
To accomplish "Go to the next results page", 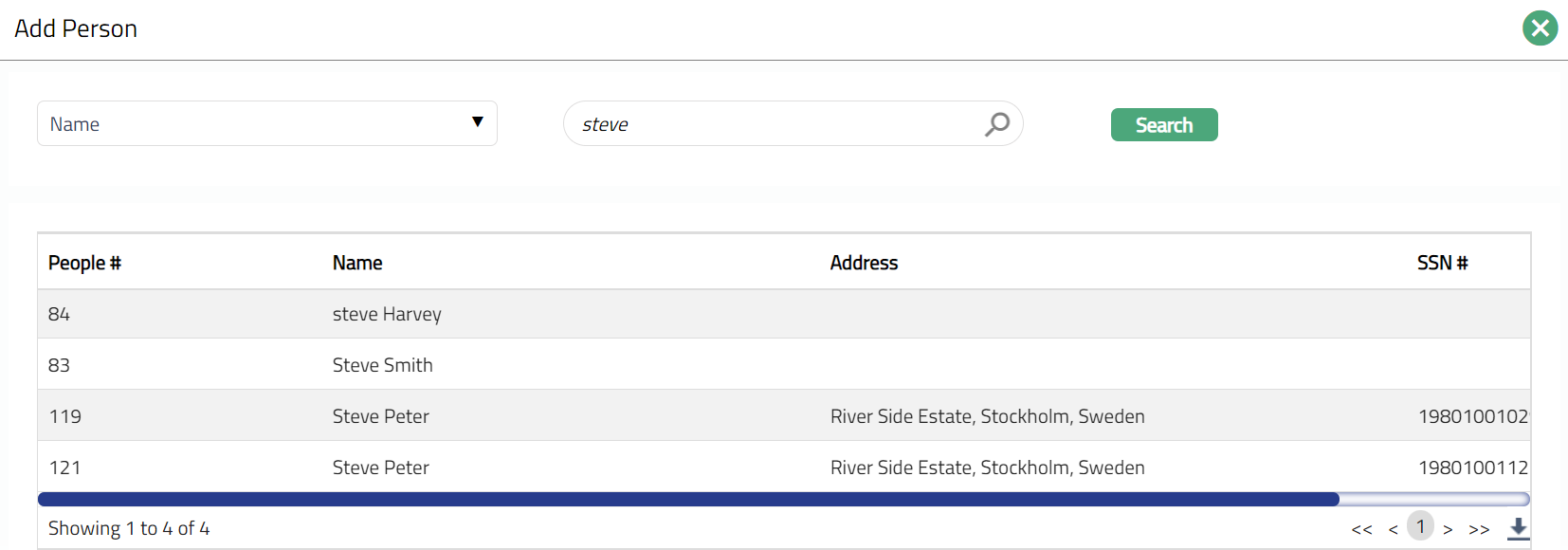I will click(x=1448, y=529).
